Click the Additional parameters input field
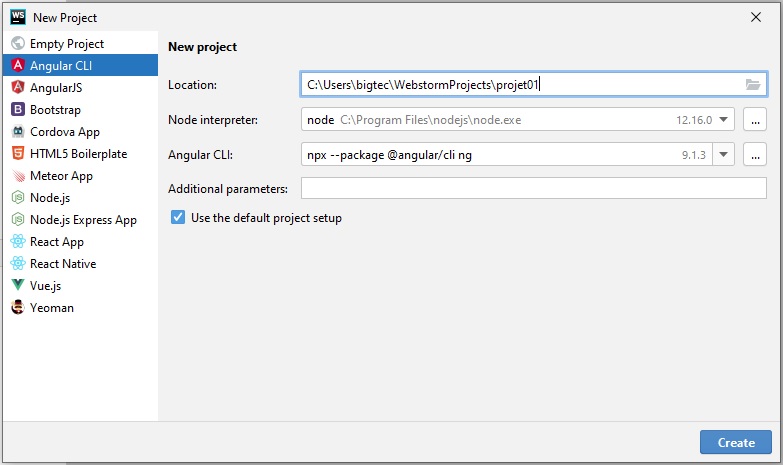This screenshot has width=783, height=465. 533,188
